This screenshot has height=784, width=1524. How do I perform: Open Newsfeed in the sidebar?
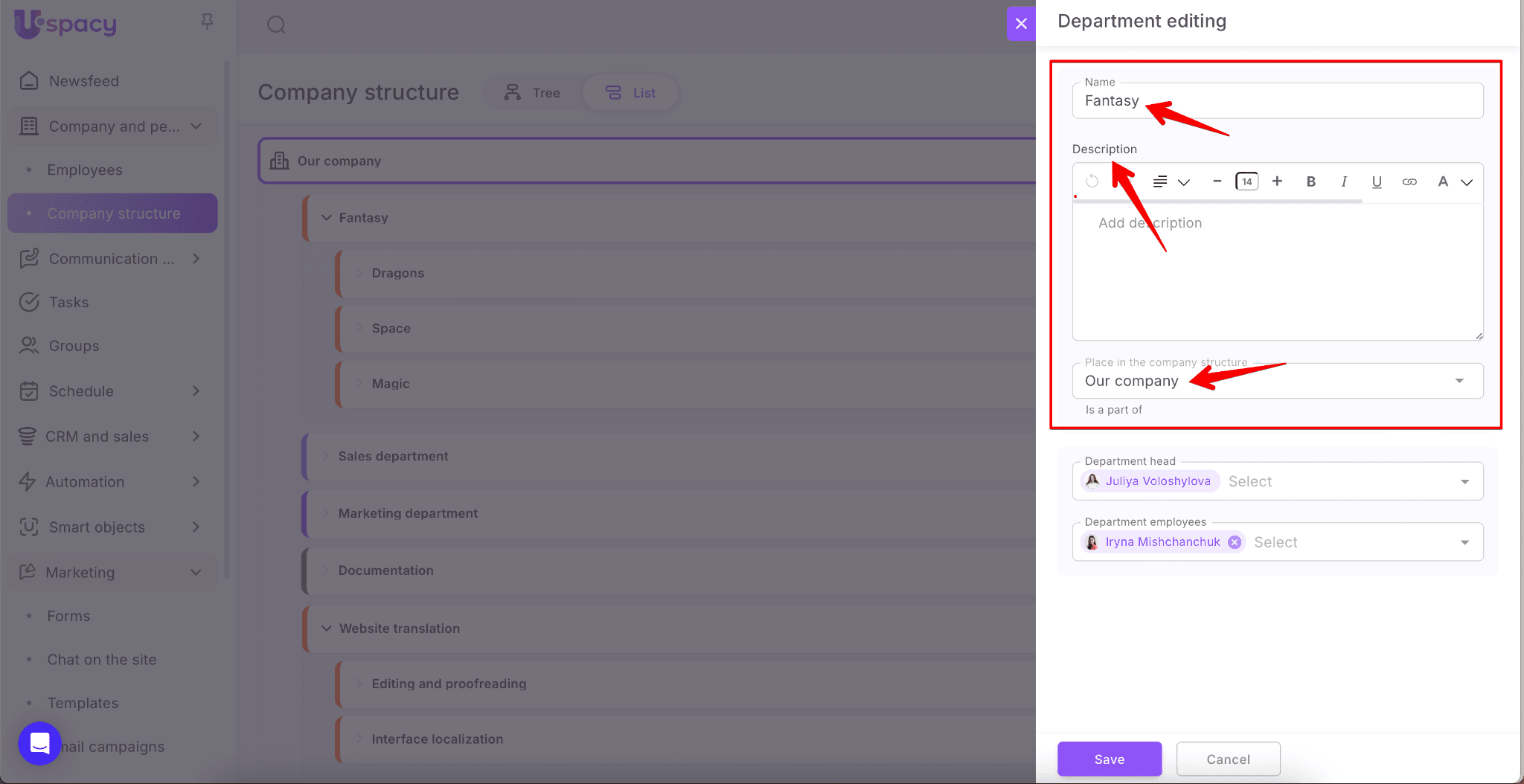tap(83, 81)
